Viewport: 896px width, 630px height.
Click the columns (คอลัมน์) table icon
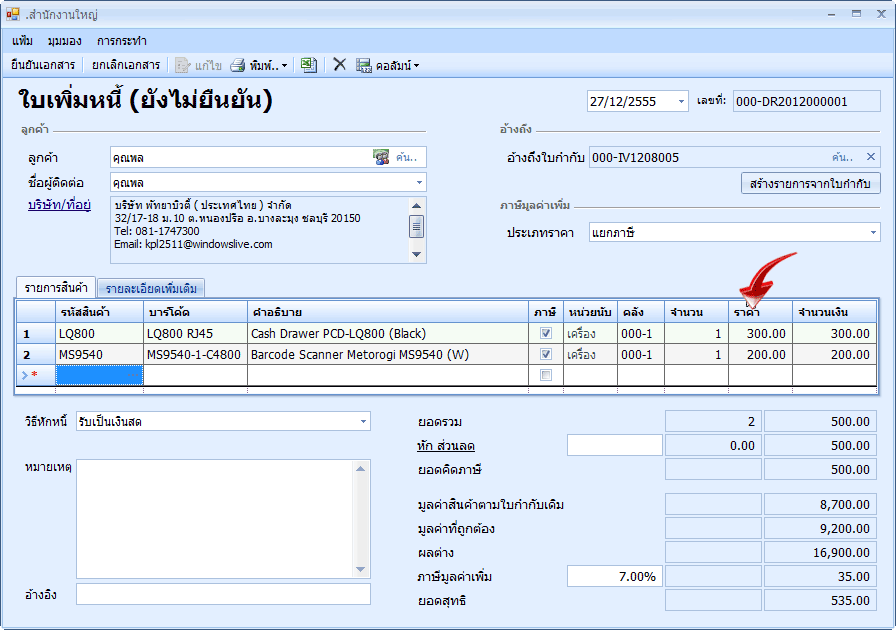tap(364, 65)
